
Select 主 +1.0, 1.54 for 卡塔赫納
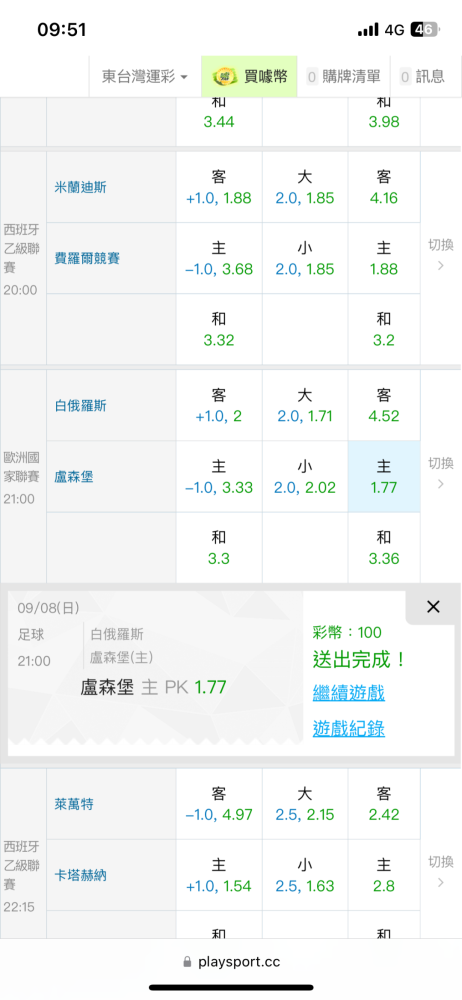(219, 876)
